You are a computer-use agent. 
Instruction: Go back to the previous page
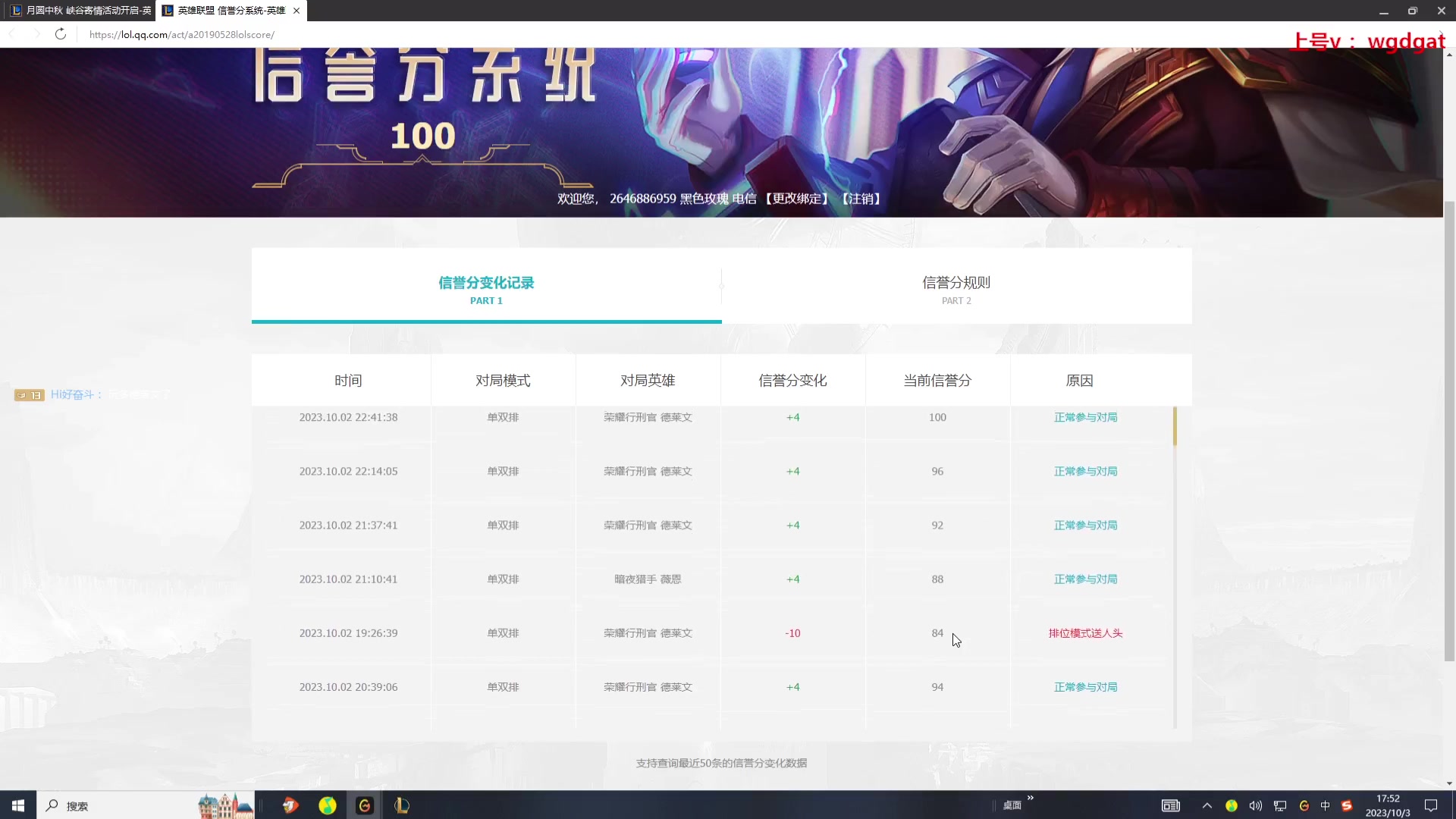coord(11,34)
